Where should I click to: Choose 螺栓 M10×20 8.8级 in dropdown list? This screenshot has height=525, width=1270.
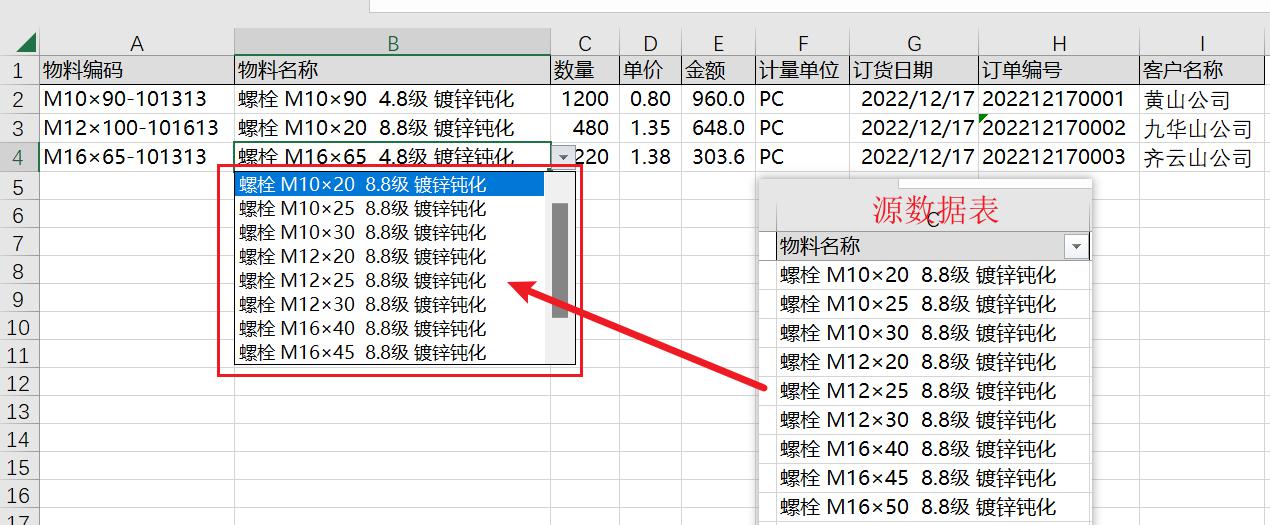[x=391, y=185]
